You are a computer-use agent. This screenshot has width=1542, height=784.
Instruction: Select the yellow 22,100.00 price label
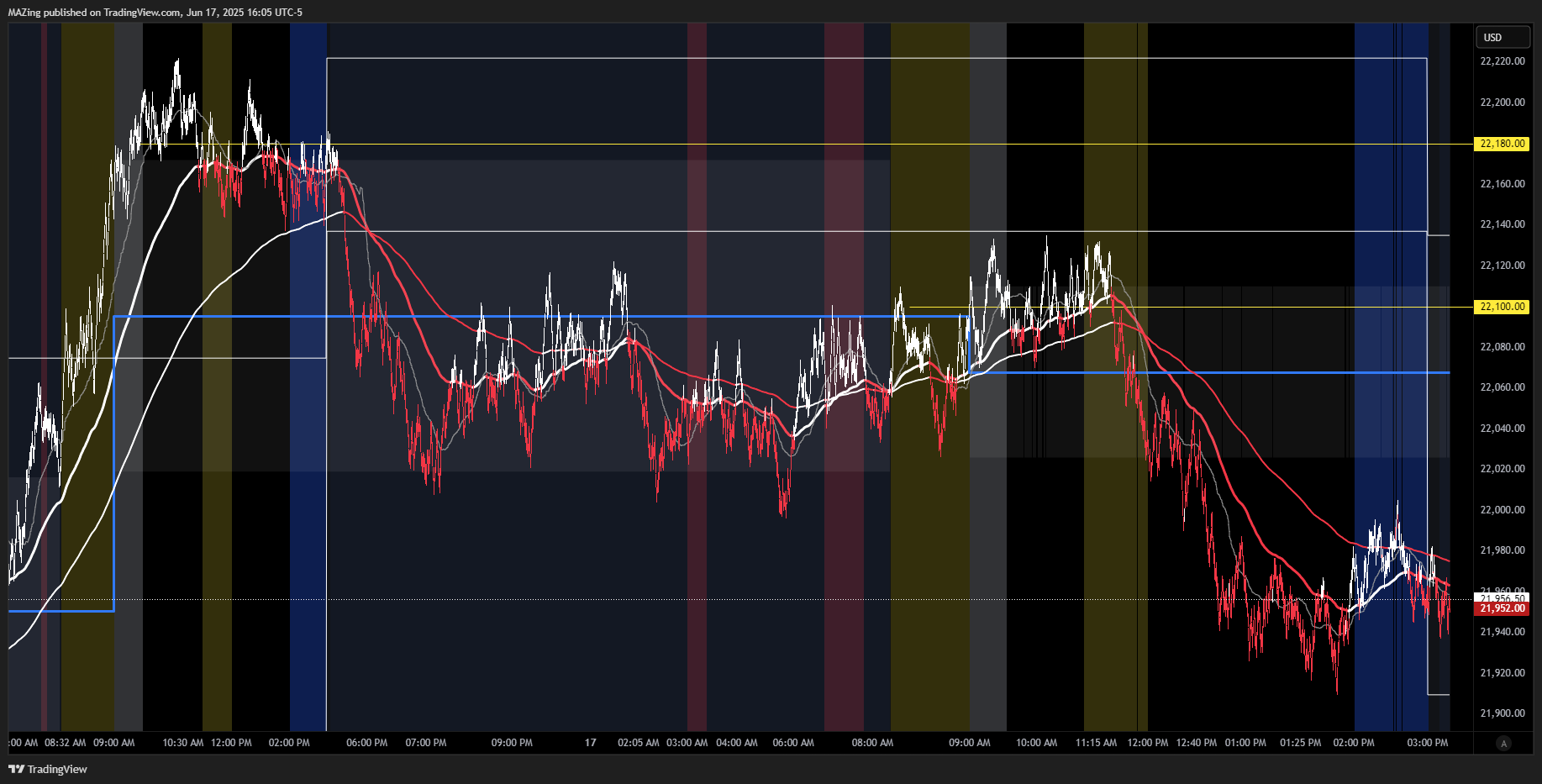coord(1503,307)
